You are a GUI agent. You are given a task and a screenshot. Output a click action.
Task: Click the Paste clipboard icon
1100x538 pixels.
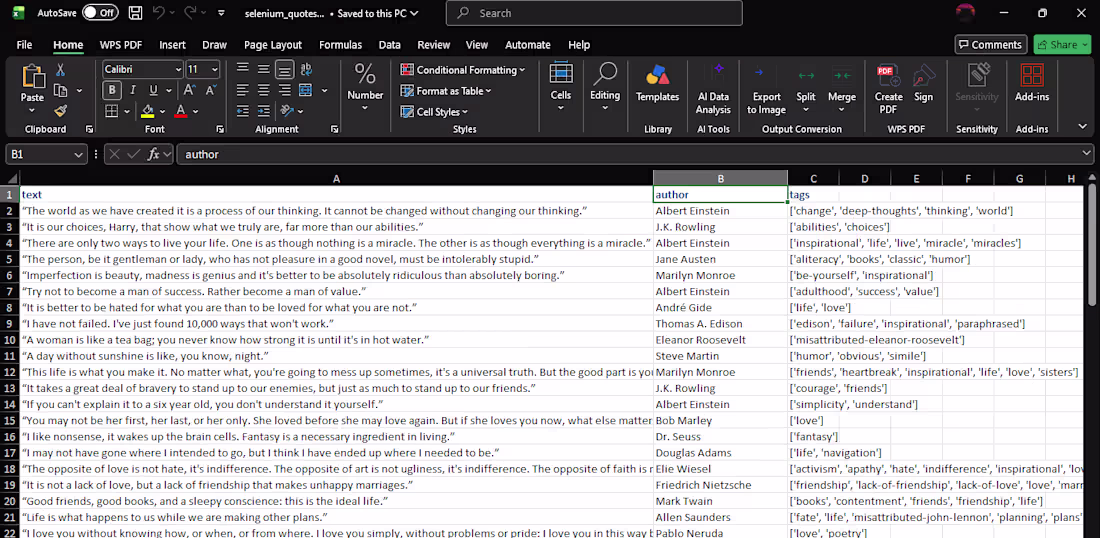click(x=32, y=76)
